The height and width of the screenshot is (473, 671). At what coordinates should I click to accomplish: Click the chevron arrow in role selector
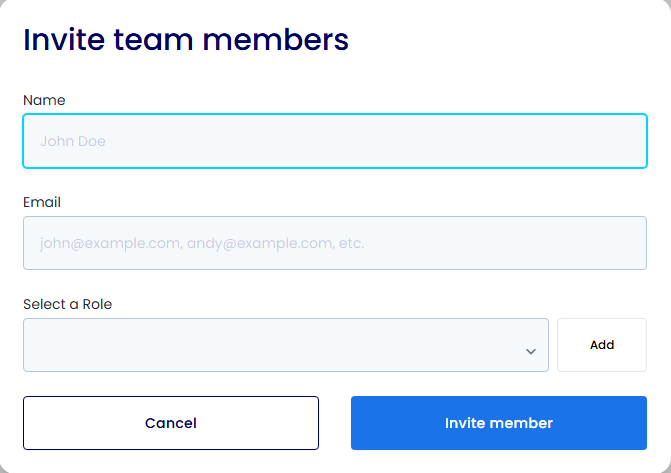tap(531, 351)
